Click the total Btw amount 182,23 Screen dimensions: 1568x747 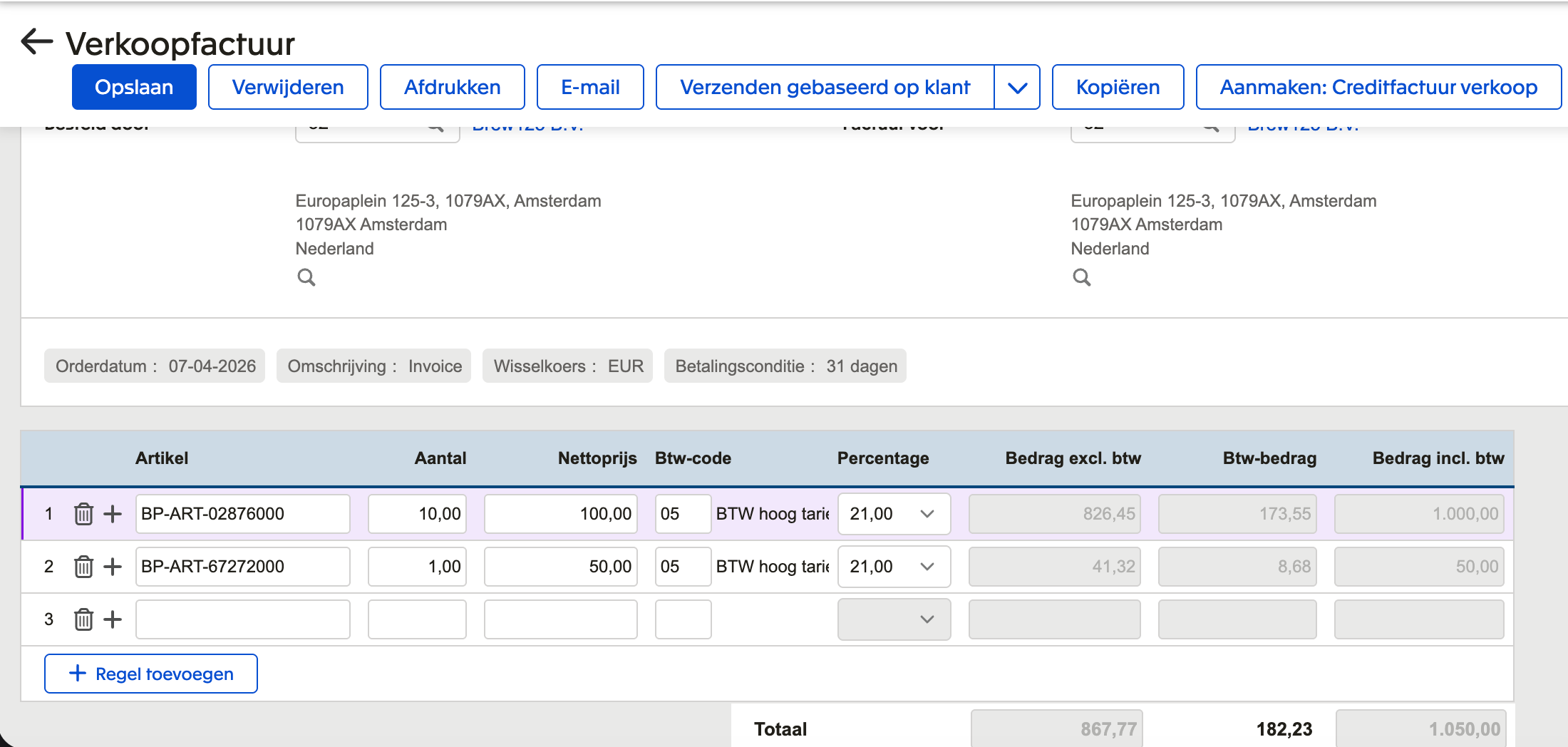[x=1284, y=728]
